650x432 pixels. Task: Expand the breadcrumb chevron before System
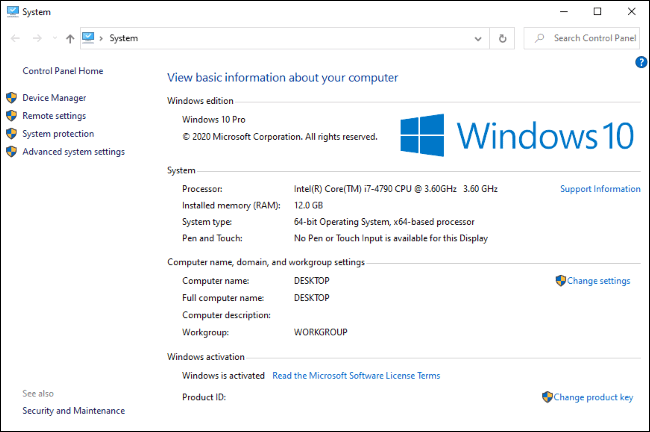(101, 39)
